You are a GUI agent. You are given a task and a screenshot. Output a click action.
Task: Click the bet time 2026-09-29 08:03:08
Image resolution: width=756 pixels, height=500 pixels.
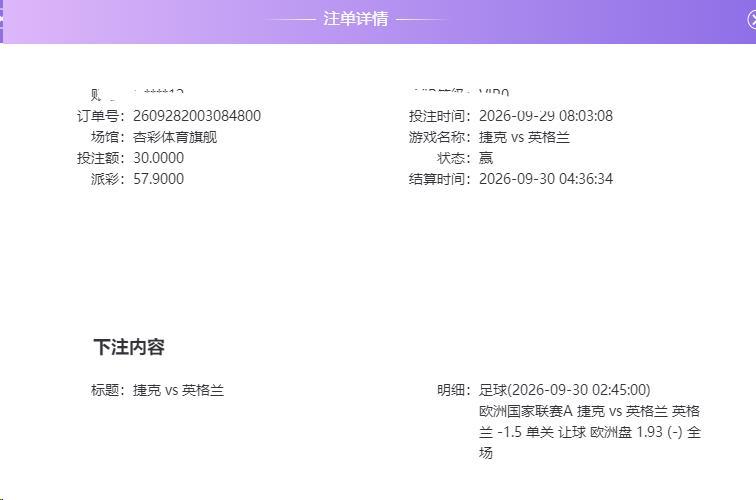546,116
